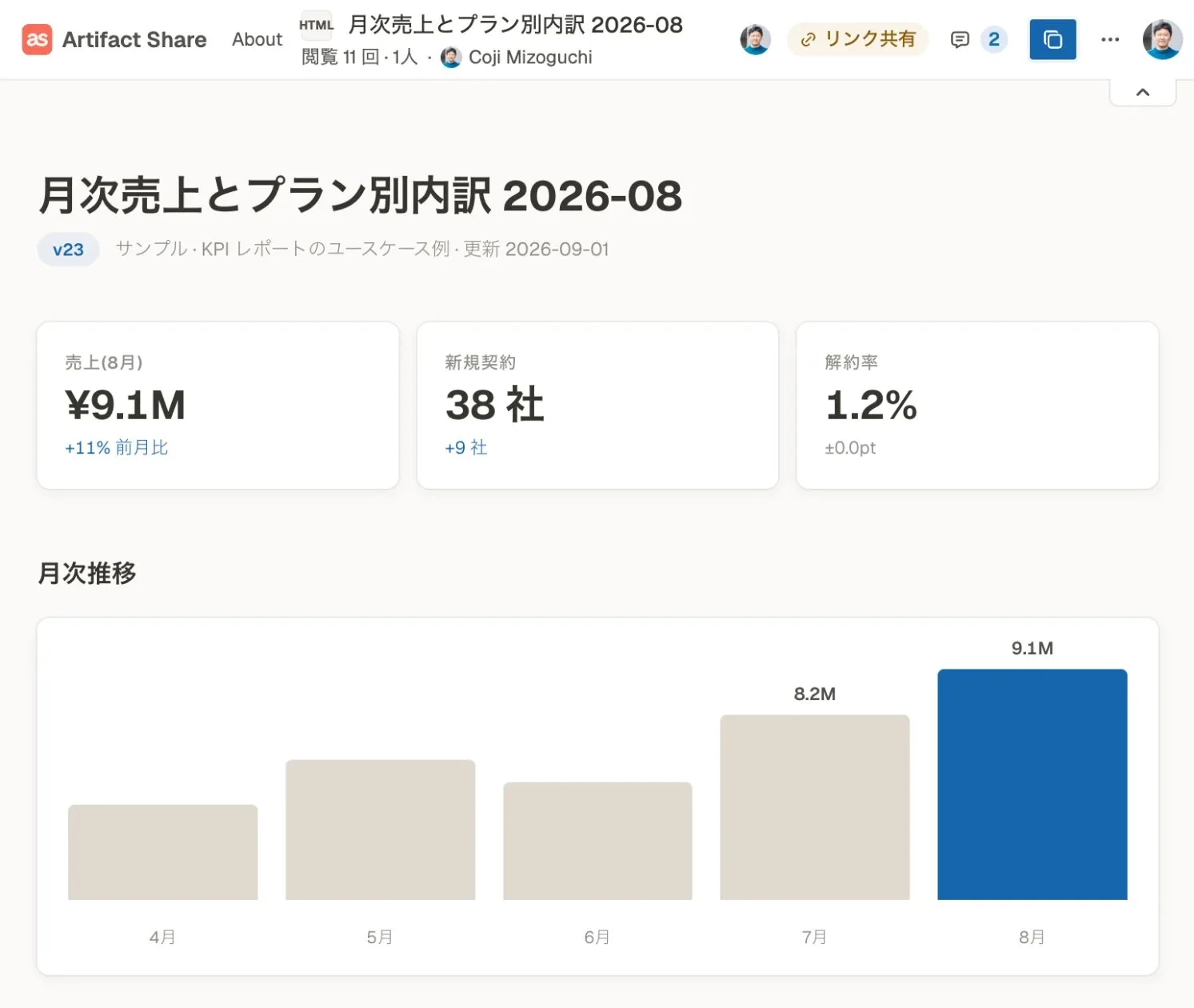Screen dimensions: 1194x1008
Task: Collapse the header with the chevron up
Action: coord(1143,92)
